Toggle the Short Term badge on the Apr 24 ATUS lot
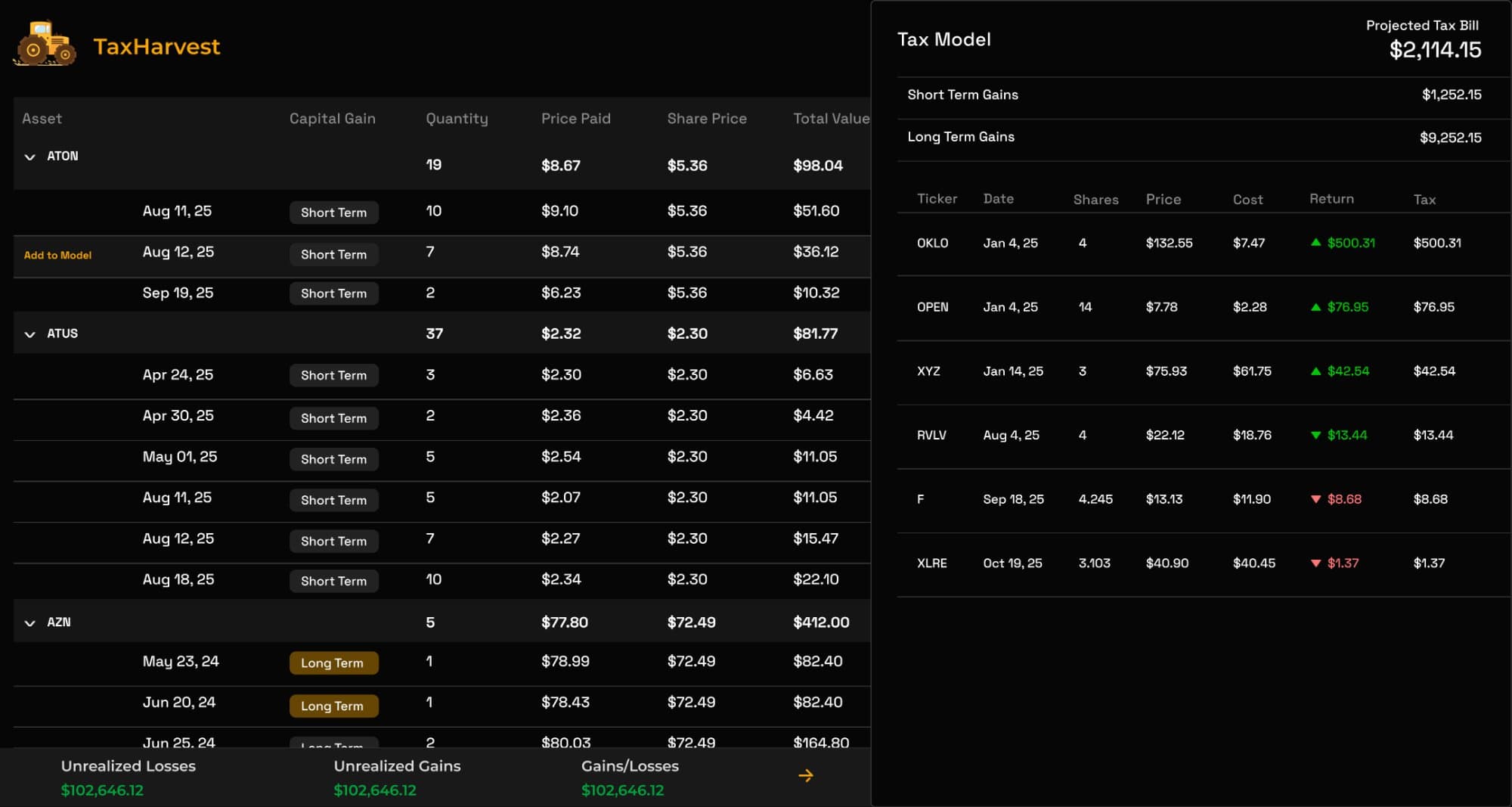Screen dimensions: 1512x807 [333, 375]
